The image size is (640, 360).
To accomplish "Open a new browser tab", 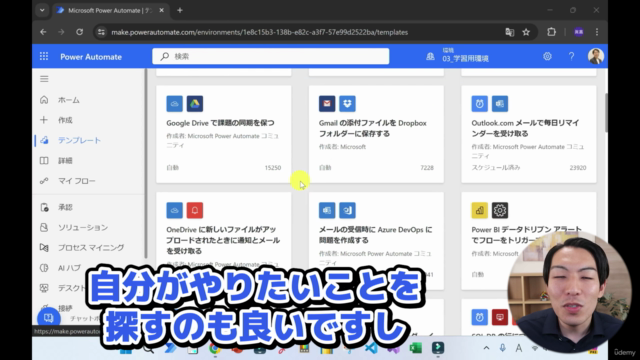I will 180,10.
